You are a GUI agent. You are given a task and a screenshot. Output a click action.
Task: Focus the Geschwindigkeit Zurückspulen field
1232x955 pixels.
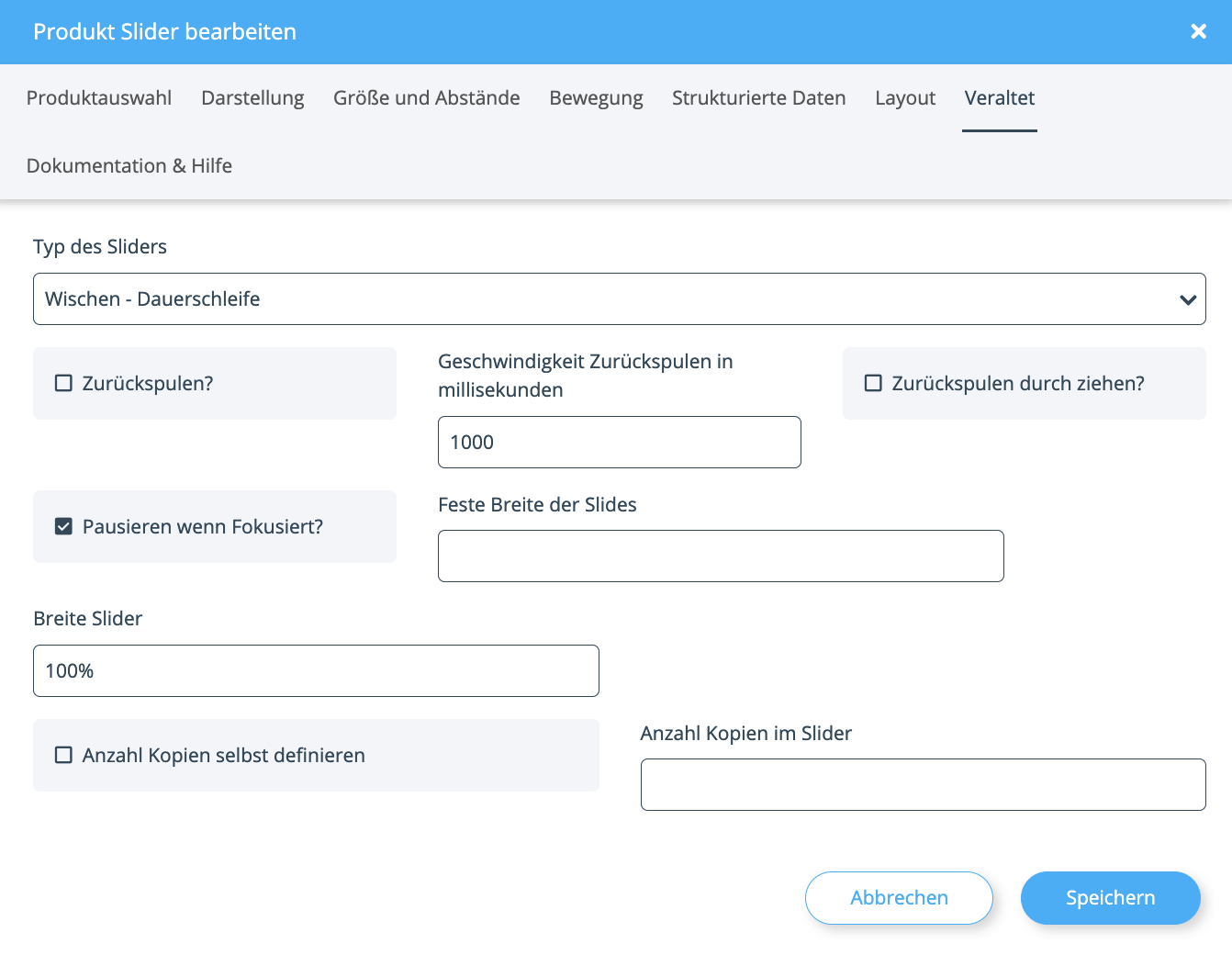coord(620,443)
